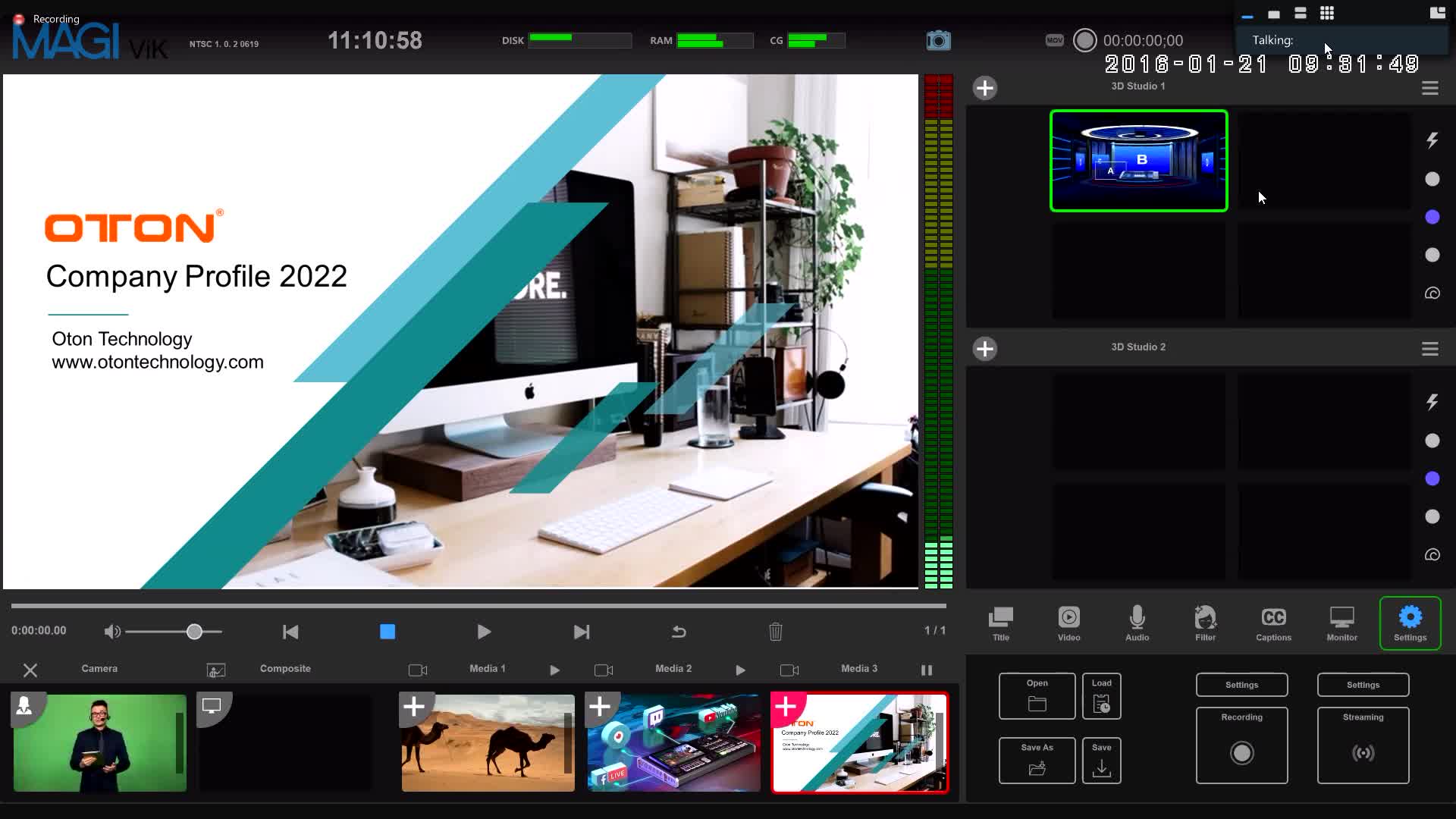1456x819 pixels.
Task: Add a file to Media 3 with the plus
Action: [786, 708]
